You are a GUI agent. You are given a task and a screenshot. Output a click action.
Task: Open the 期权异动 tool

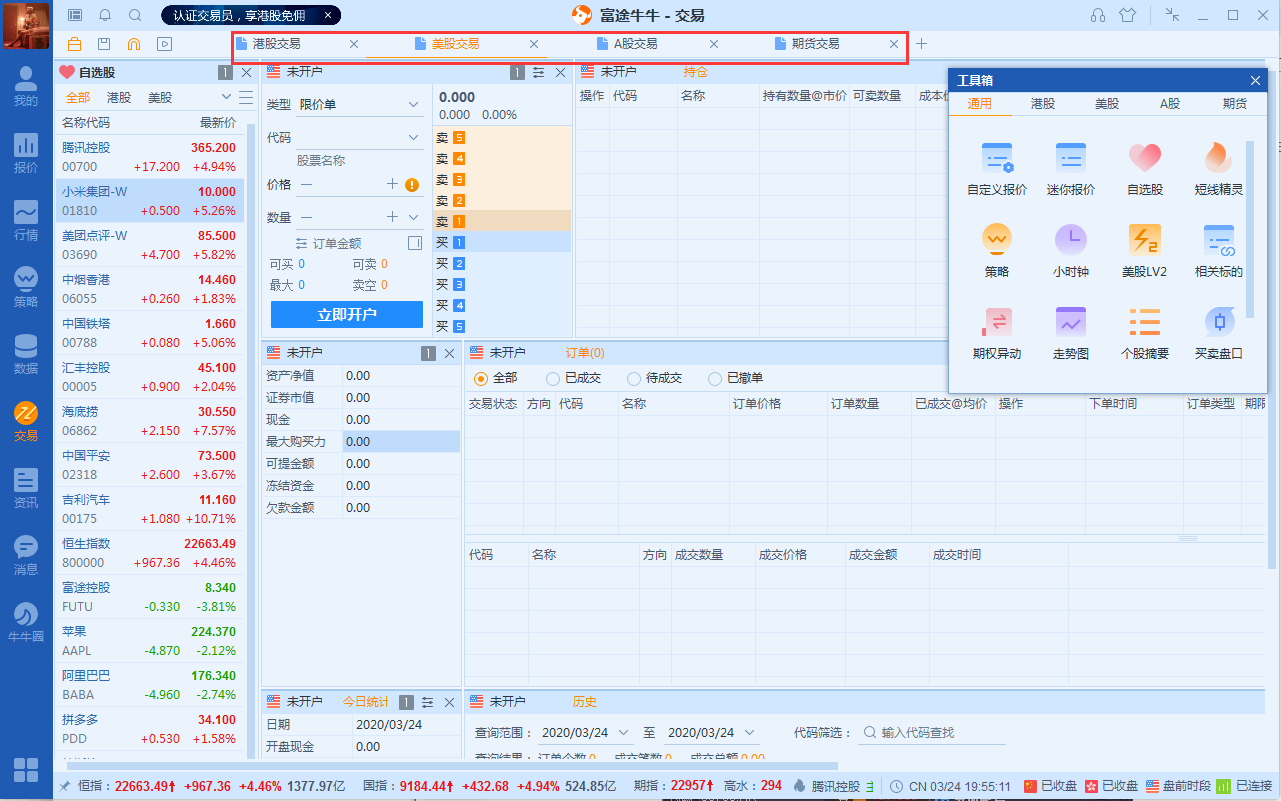click(997, 332)
